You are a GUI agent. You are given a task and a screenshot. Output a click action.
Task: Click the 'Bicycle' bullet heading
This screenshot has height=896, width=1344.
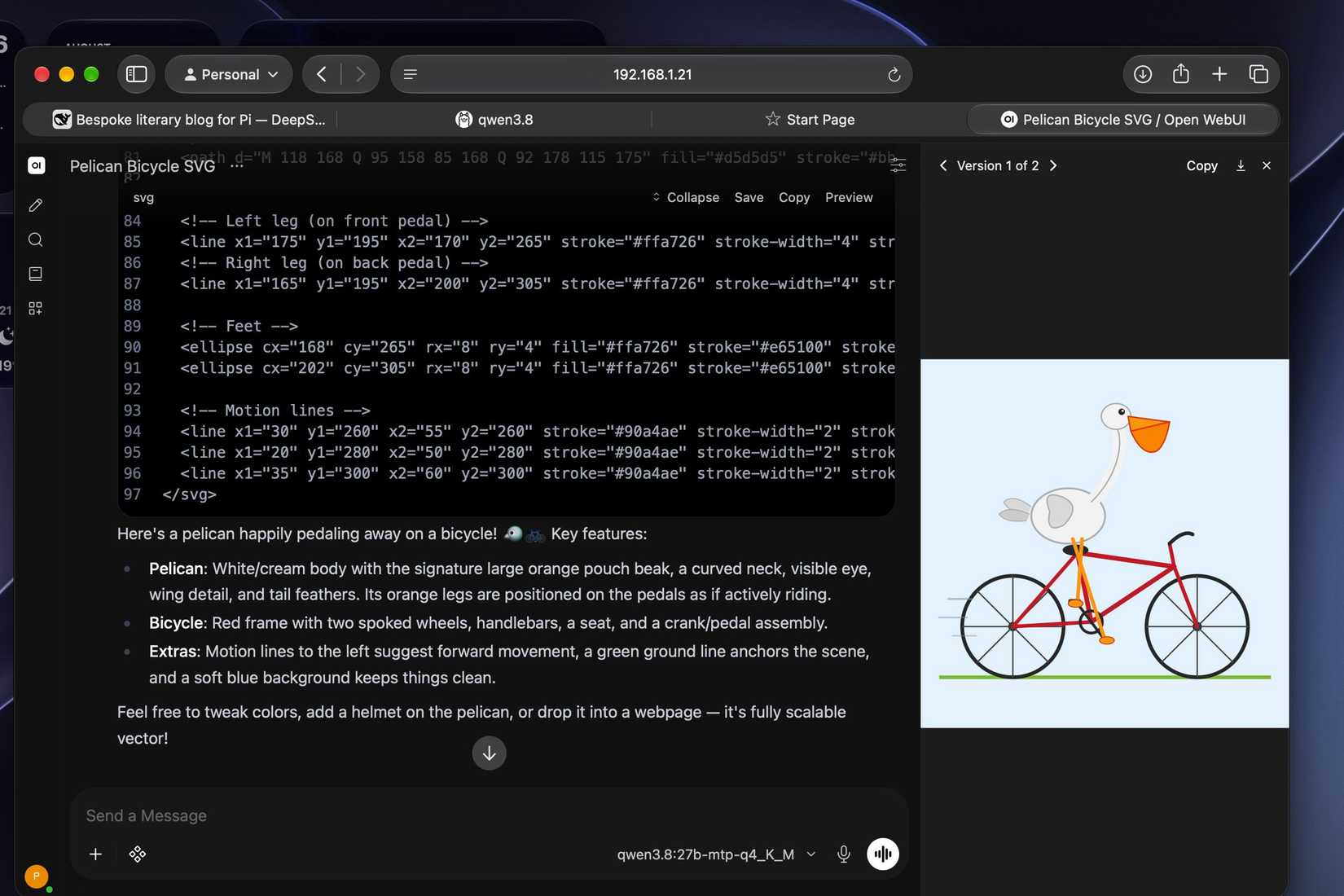coord(176,623)
